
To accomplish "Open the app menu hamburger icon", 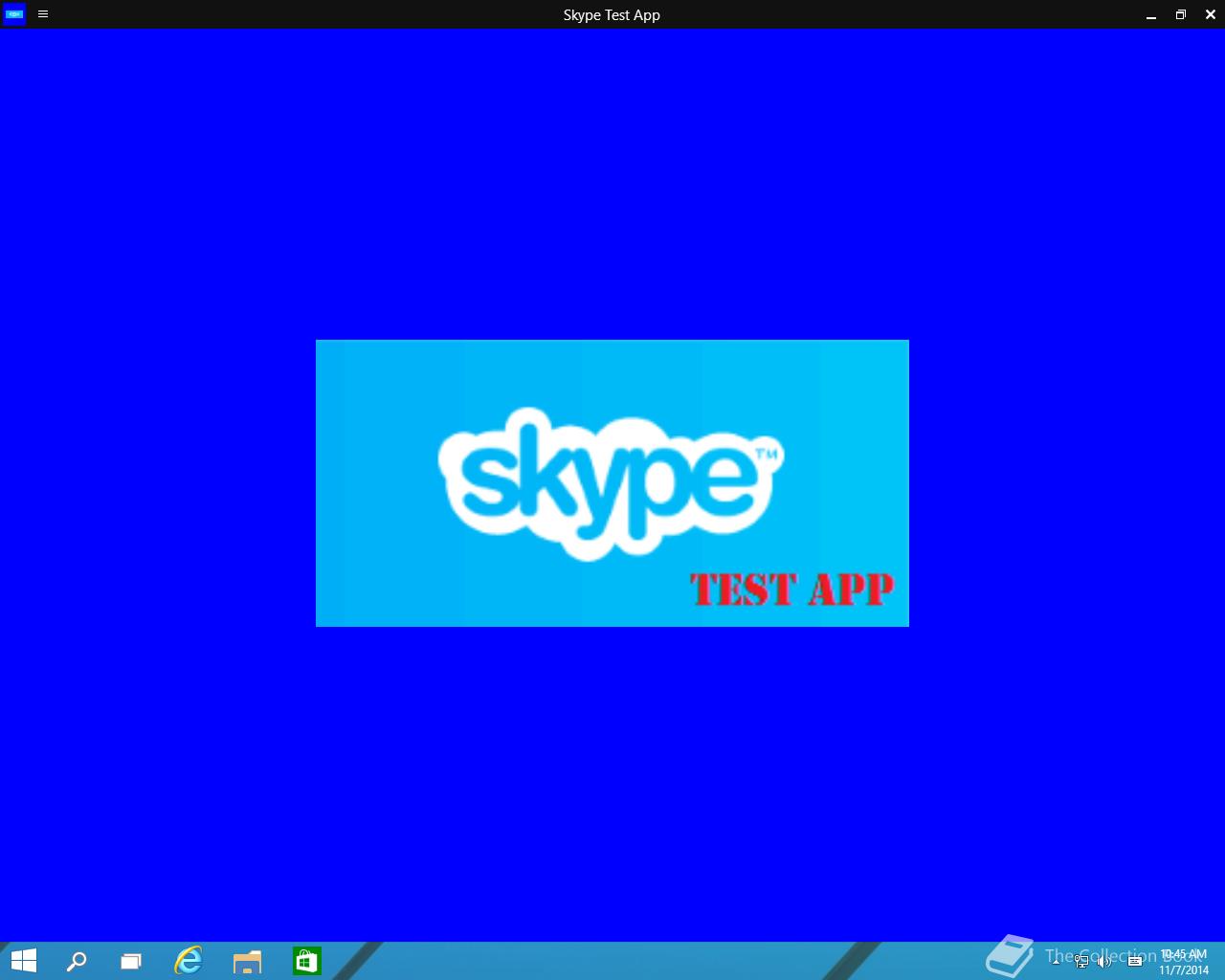I will (43, 14).
